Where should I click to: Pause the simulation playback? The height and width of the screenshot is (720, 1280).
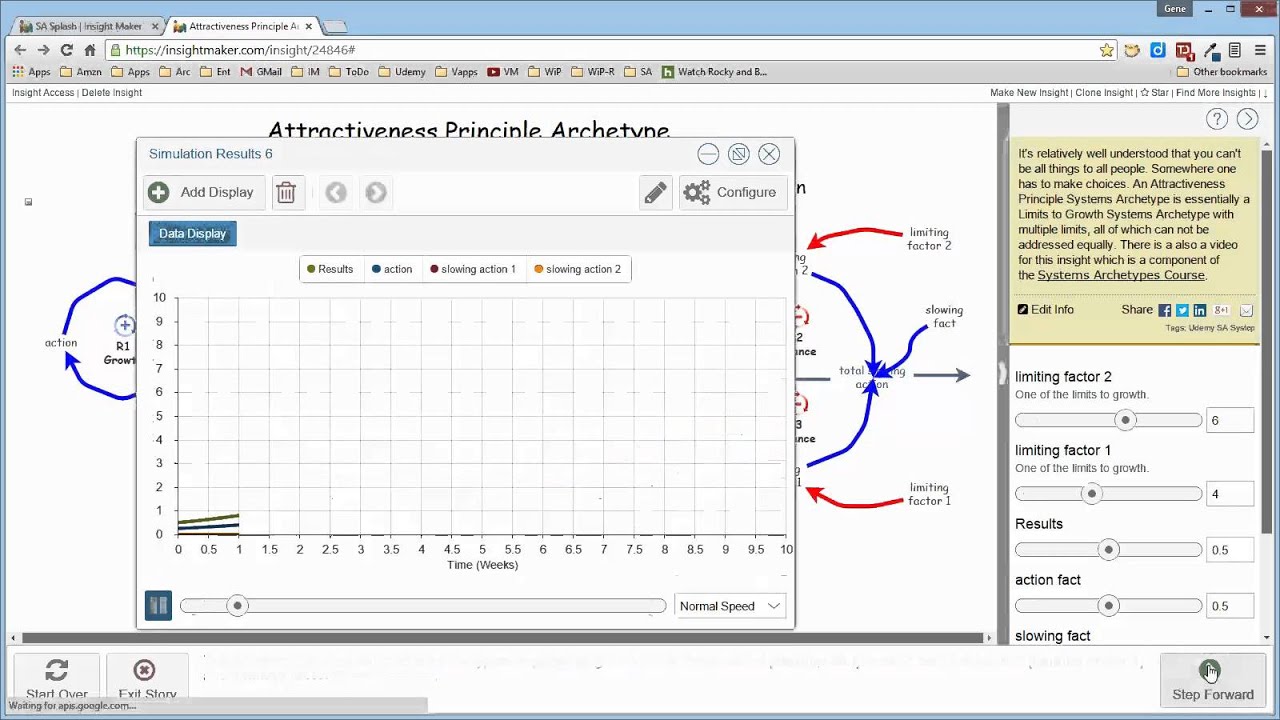[158, 605]
